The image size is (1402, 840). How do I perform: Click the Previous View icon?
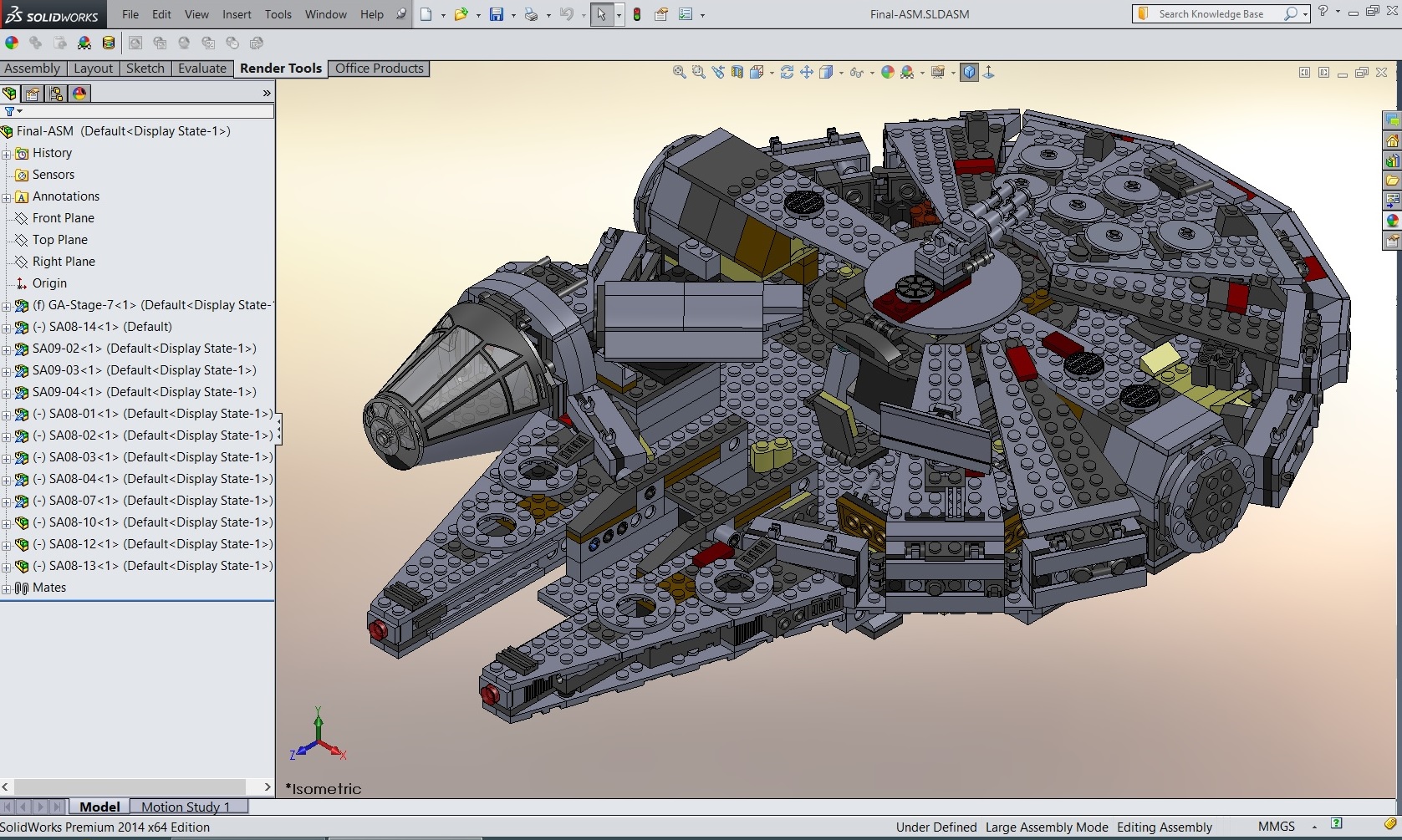(718, 73)
